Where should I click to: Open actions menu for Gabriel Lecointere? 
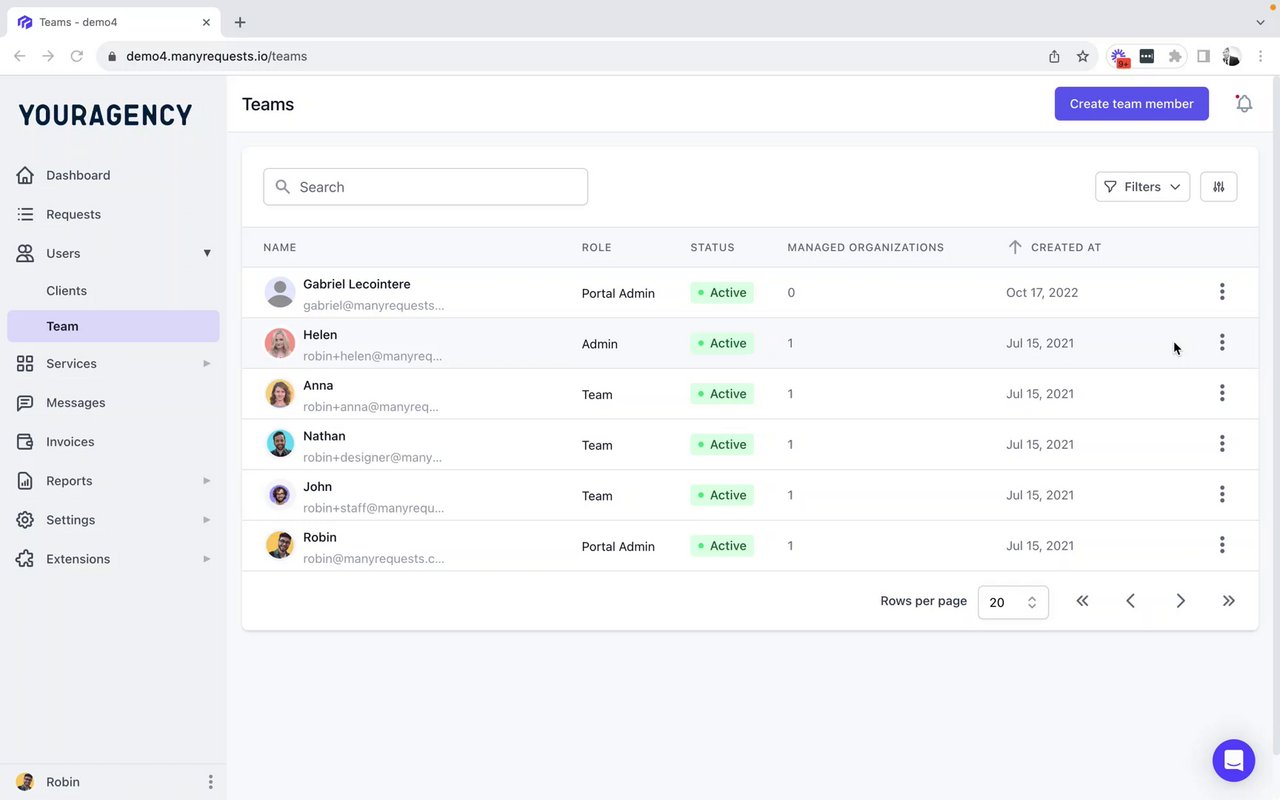click(1221, 292)
